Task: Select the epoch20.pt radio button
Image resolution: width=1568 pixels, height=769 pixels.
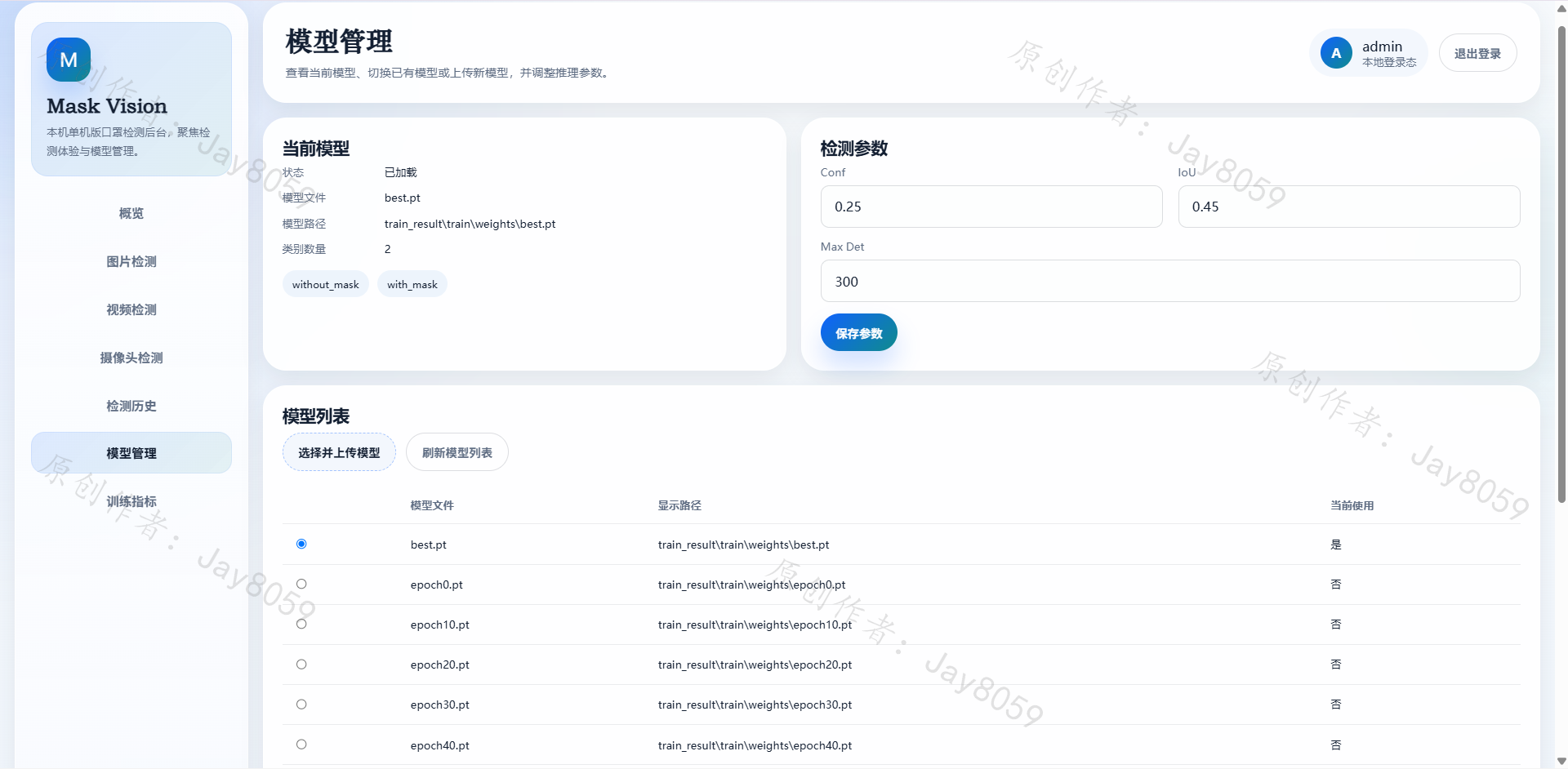Action: pos(301,665)
